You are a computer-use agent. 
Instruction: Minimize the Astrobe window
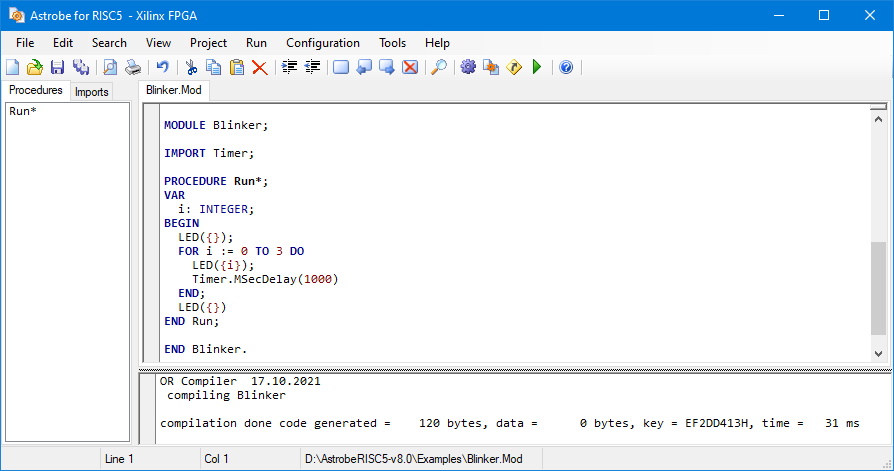pyautogui.click(x=779, y=15)
